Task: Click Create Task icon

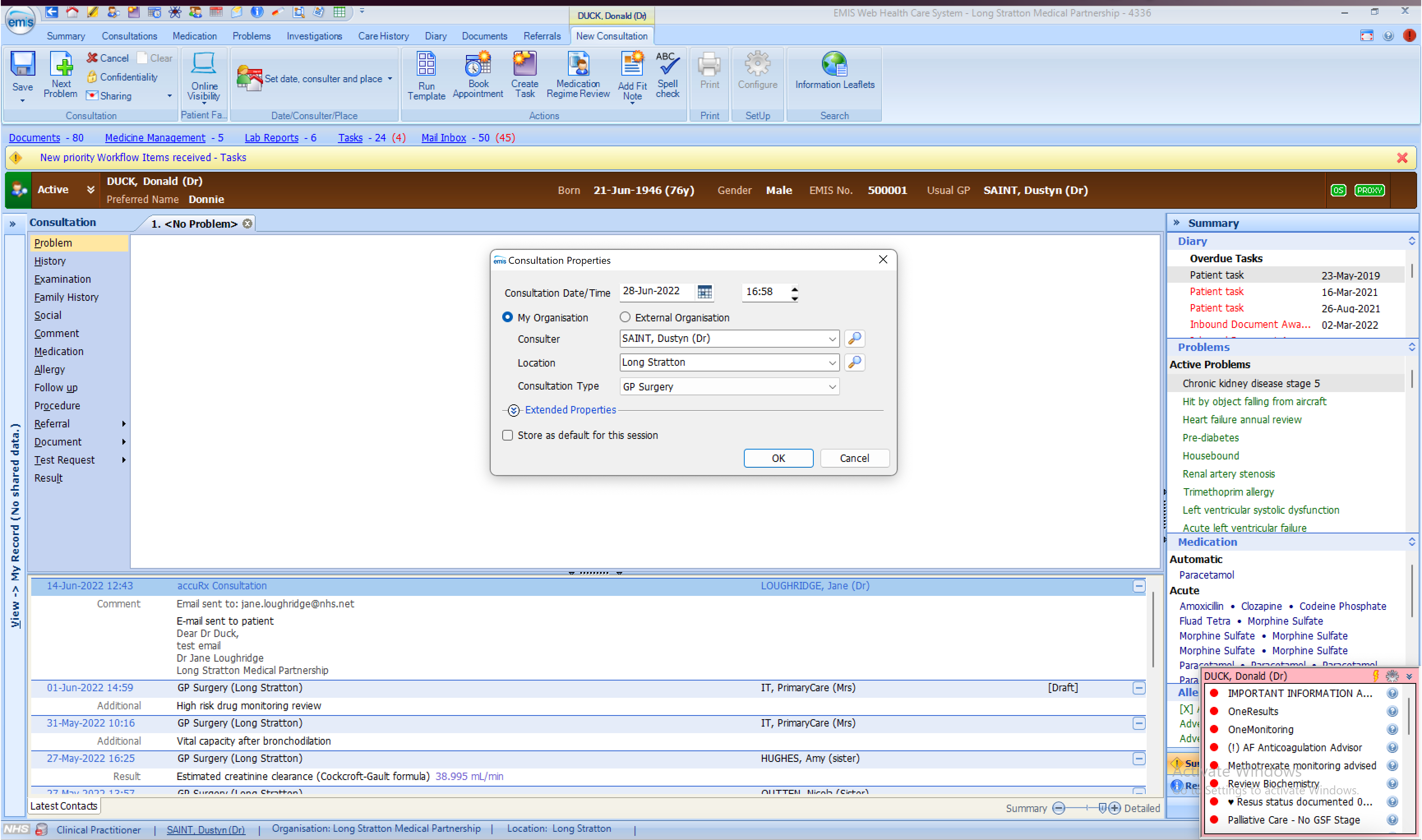Action: (525, 75)
